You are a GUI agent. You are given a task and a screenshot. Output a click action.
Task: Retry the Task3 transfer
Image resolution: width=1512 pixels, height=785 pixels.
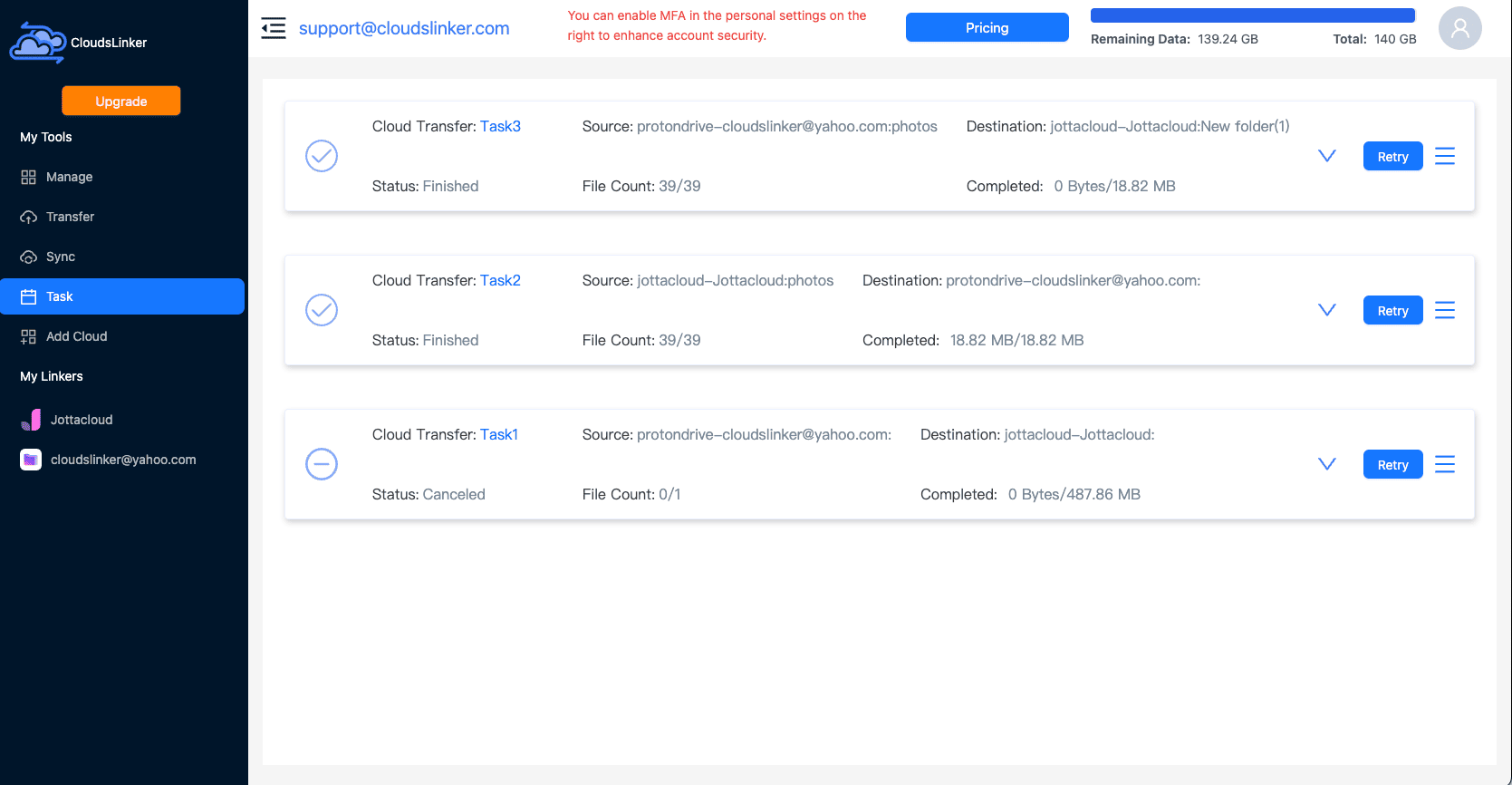1392,156
